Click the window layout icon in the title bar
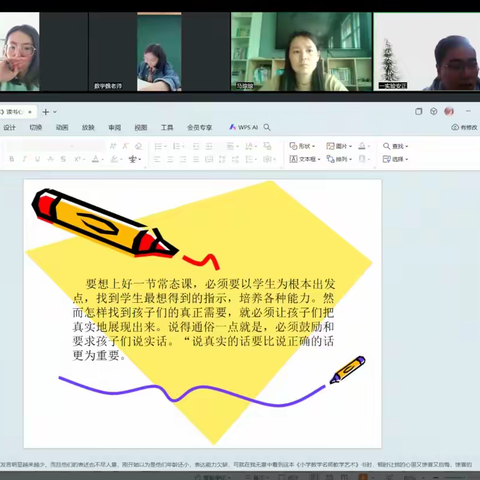 pyautogui.click(x=418, y=111)
